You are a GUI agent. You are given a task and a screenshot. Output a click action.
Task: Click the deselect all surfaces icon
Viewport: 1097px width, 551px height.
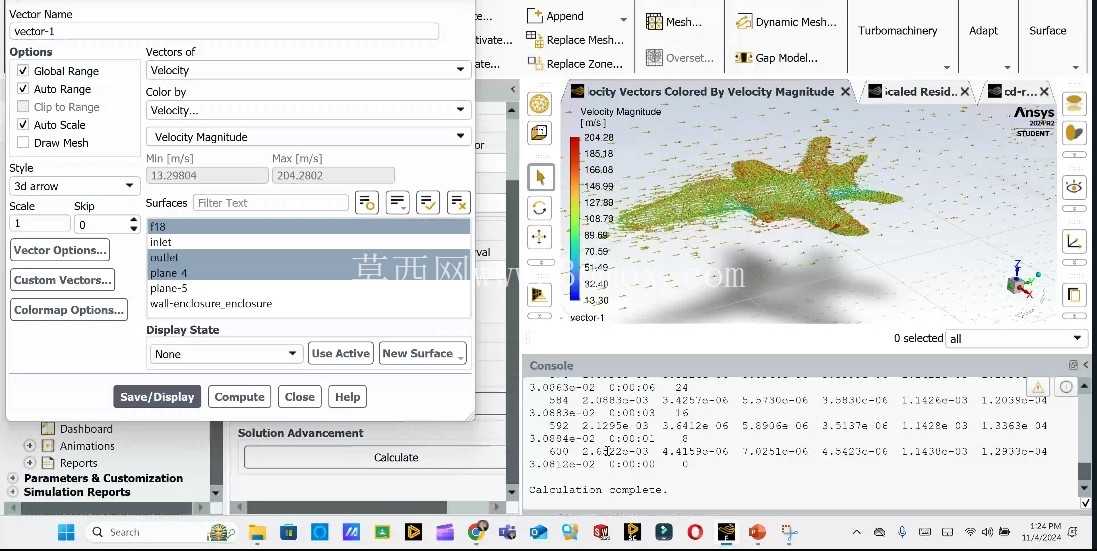click(x=458, y=203)
